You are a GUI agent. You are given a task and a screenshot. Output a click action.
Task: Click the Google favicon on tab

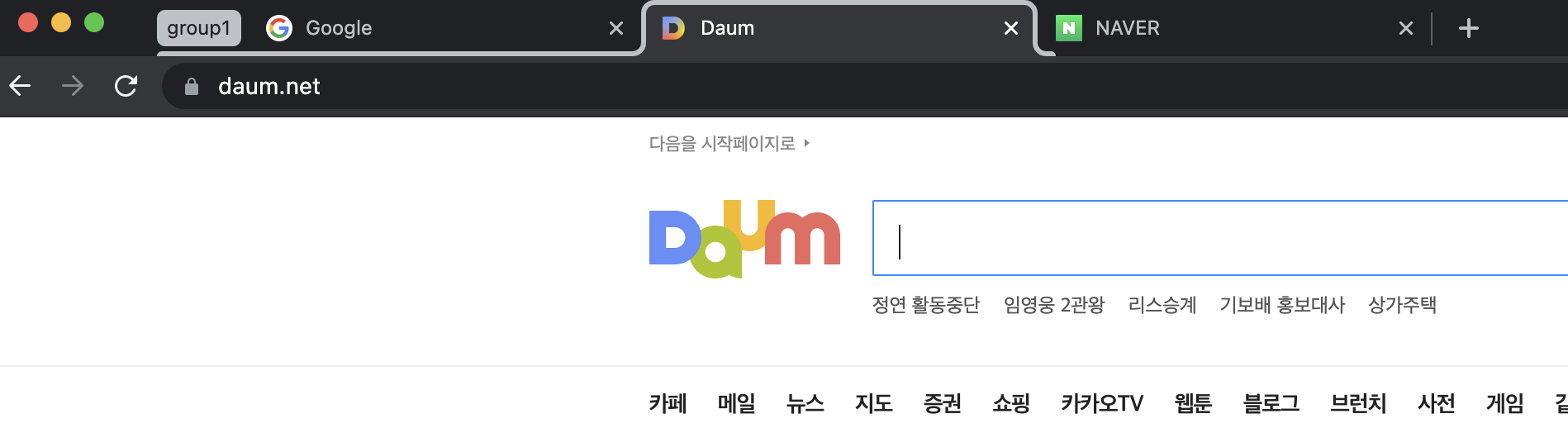pyautogui.click(x=279, y=28)
